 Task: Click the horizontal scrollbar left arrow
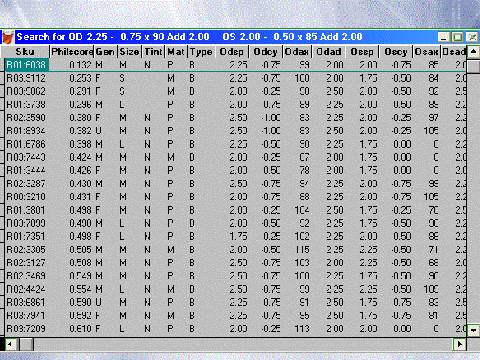pos(10,344)
